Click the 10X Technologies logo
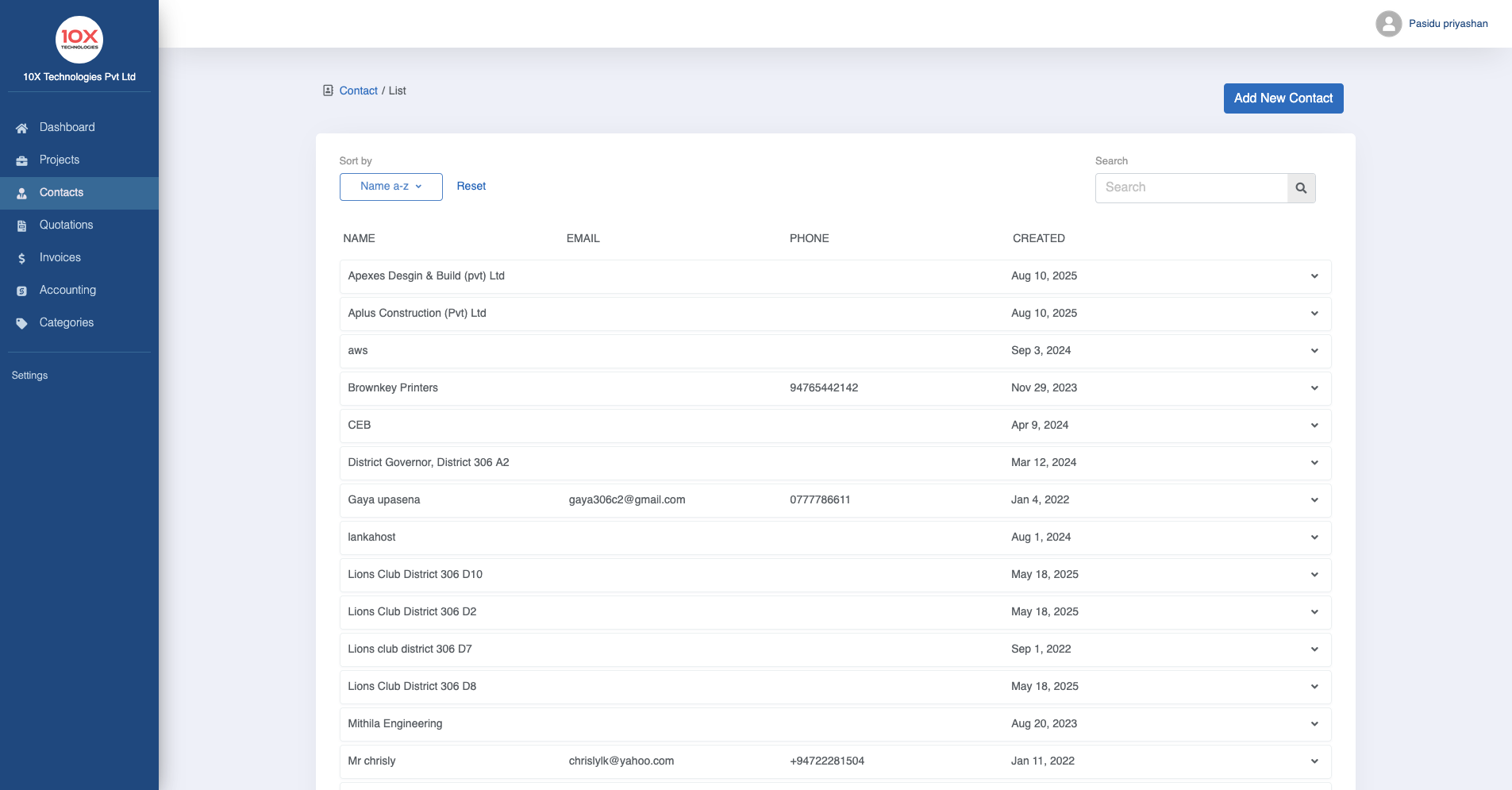 79,40
